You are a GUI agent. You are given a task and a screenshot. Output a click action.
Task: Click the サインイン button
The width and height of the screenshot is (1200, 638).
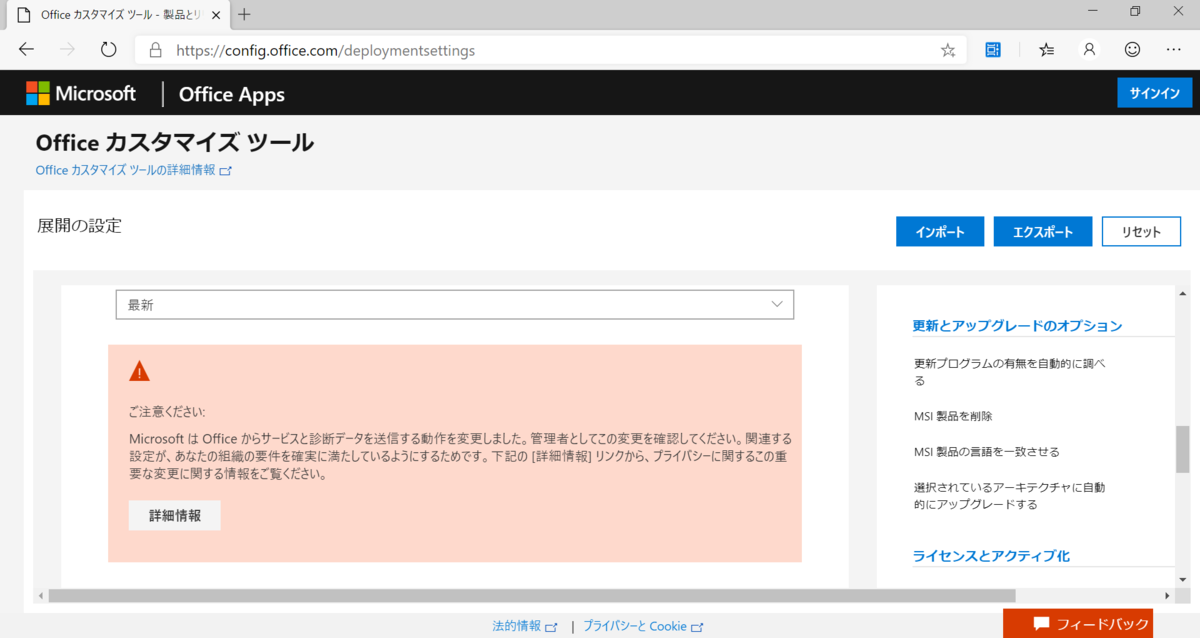coord(1154,93)
